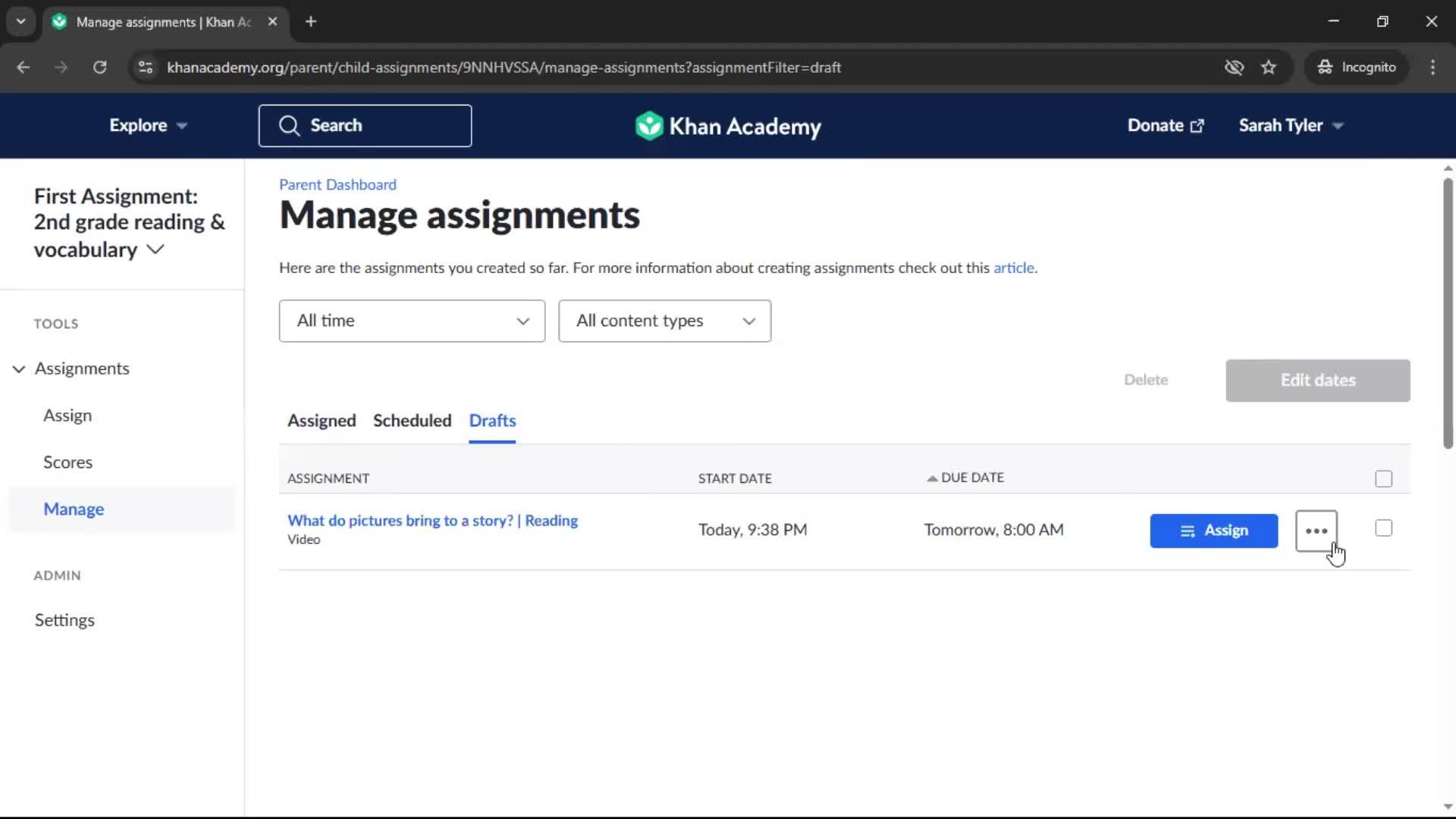Click the browser forward arrow
This screenshot has height=819, width=1456.
(61, 67)
